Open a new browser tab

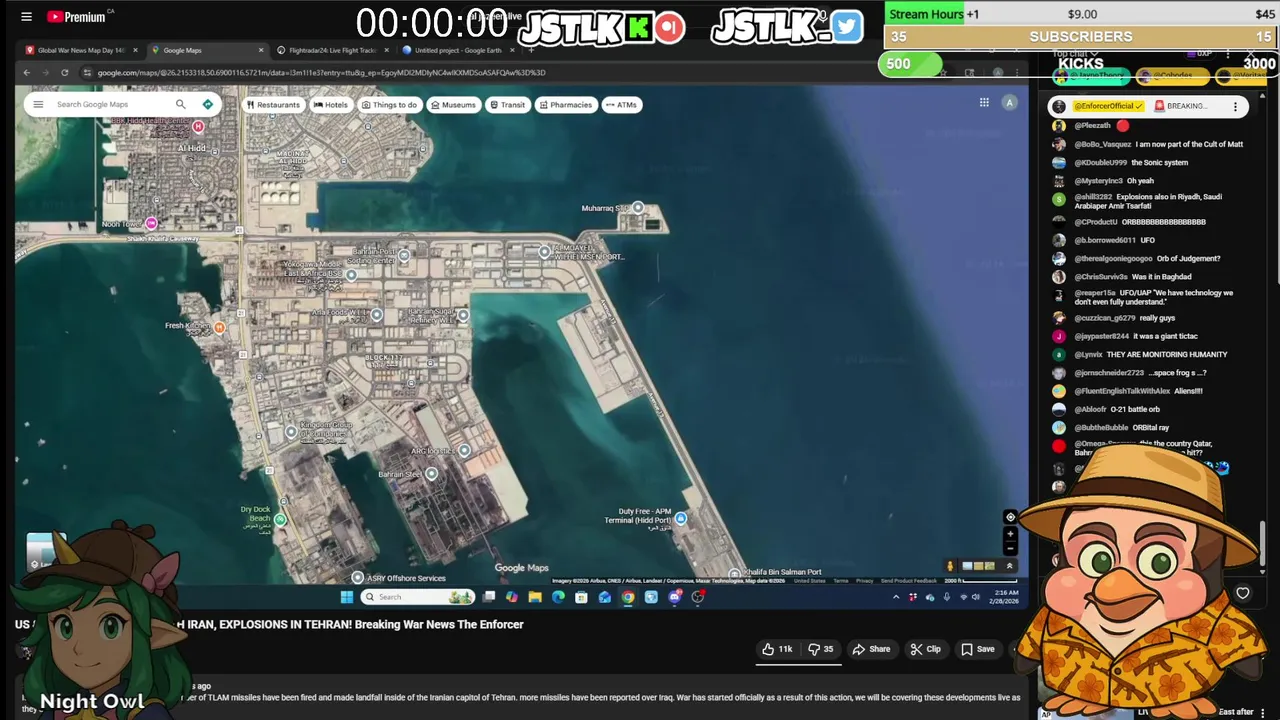[x=531, y=50]
